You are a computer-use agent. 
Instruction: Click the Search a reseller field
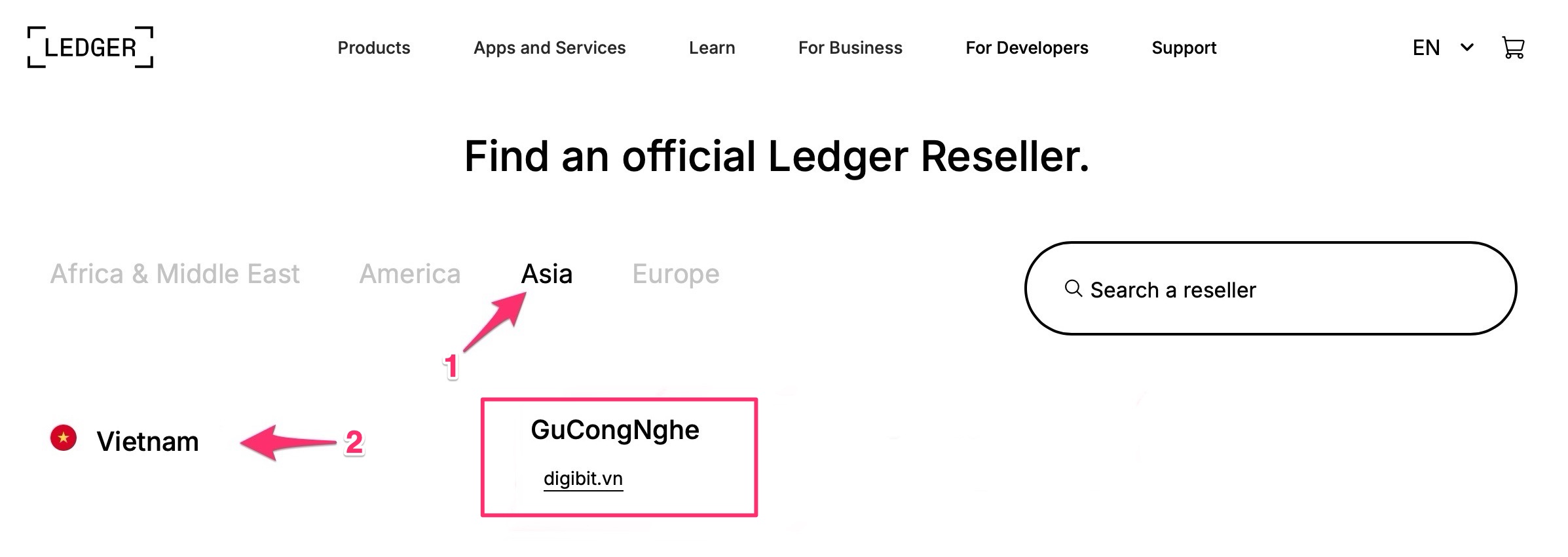pos(1271,288)
